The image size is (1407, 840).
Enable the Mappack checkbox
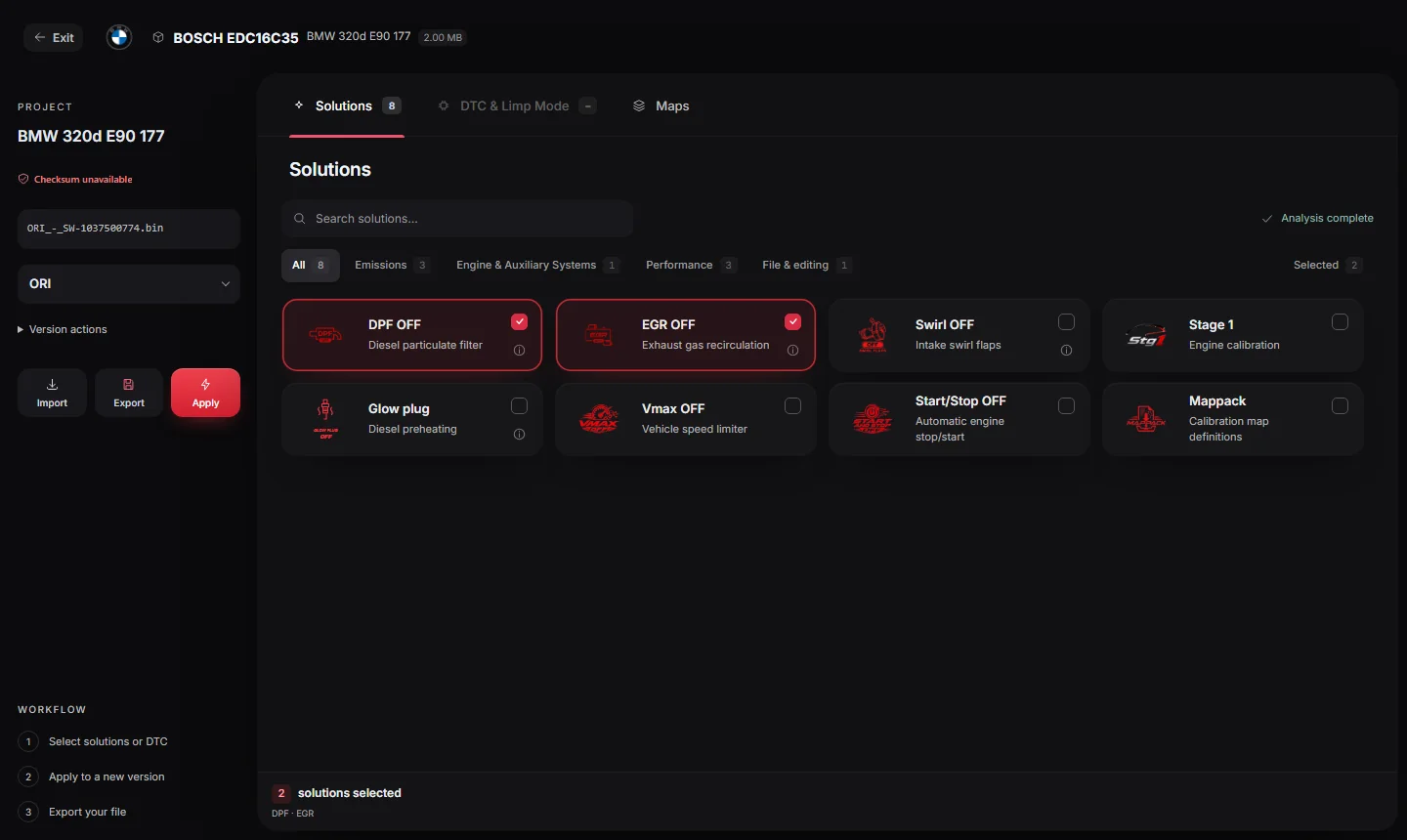tap(1341, 406)
